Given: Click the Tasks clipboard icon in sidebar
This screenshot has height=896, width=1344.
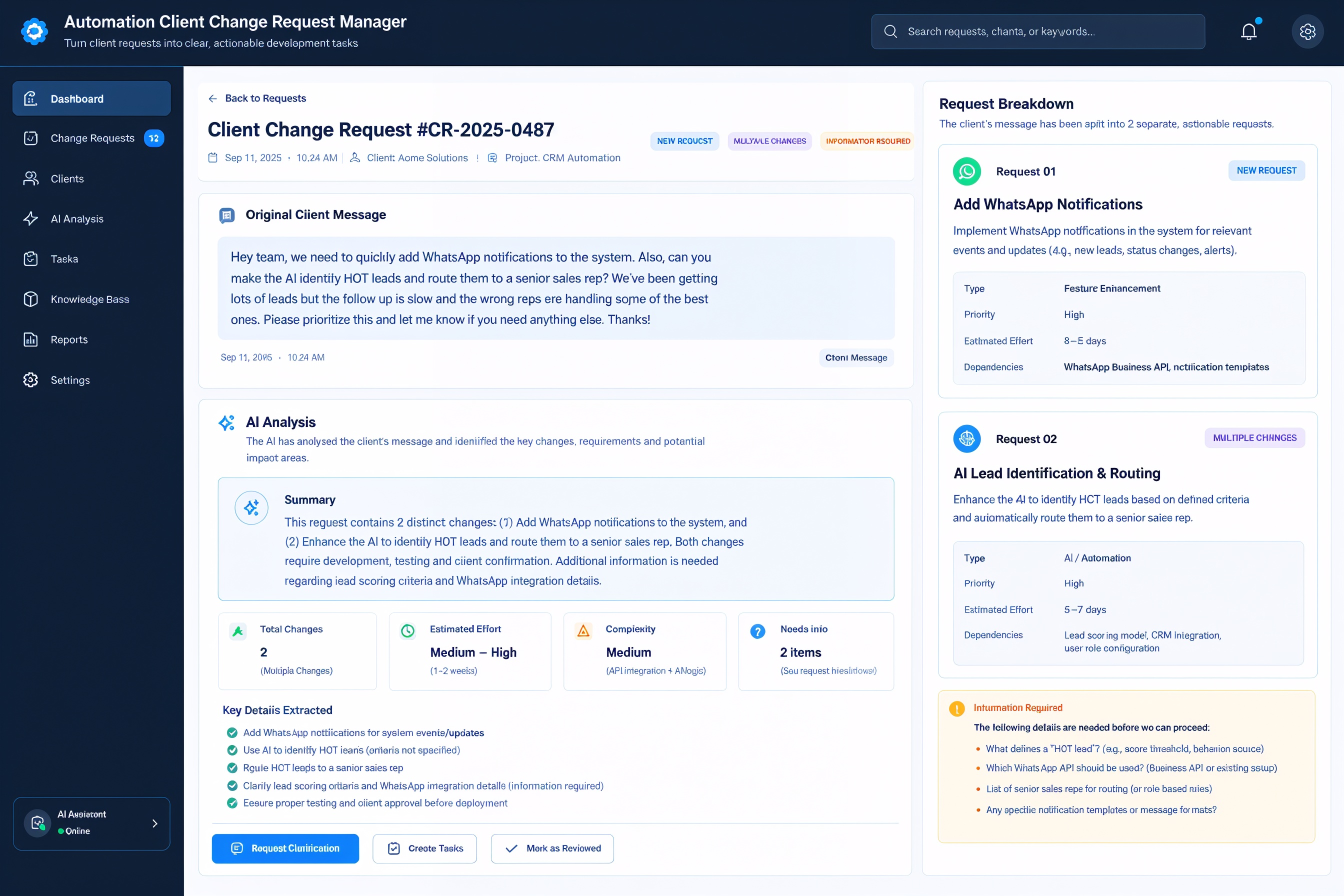Looking at the screenshot, I should [31, 259].
